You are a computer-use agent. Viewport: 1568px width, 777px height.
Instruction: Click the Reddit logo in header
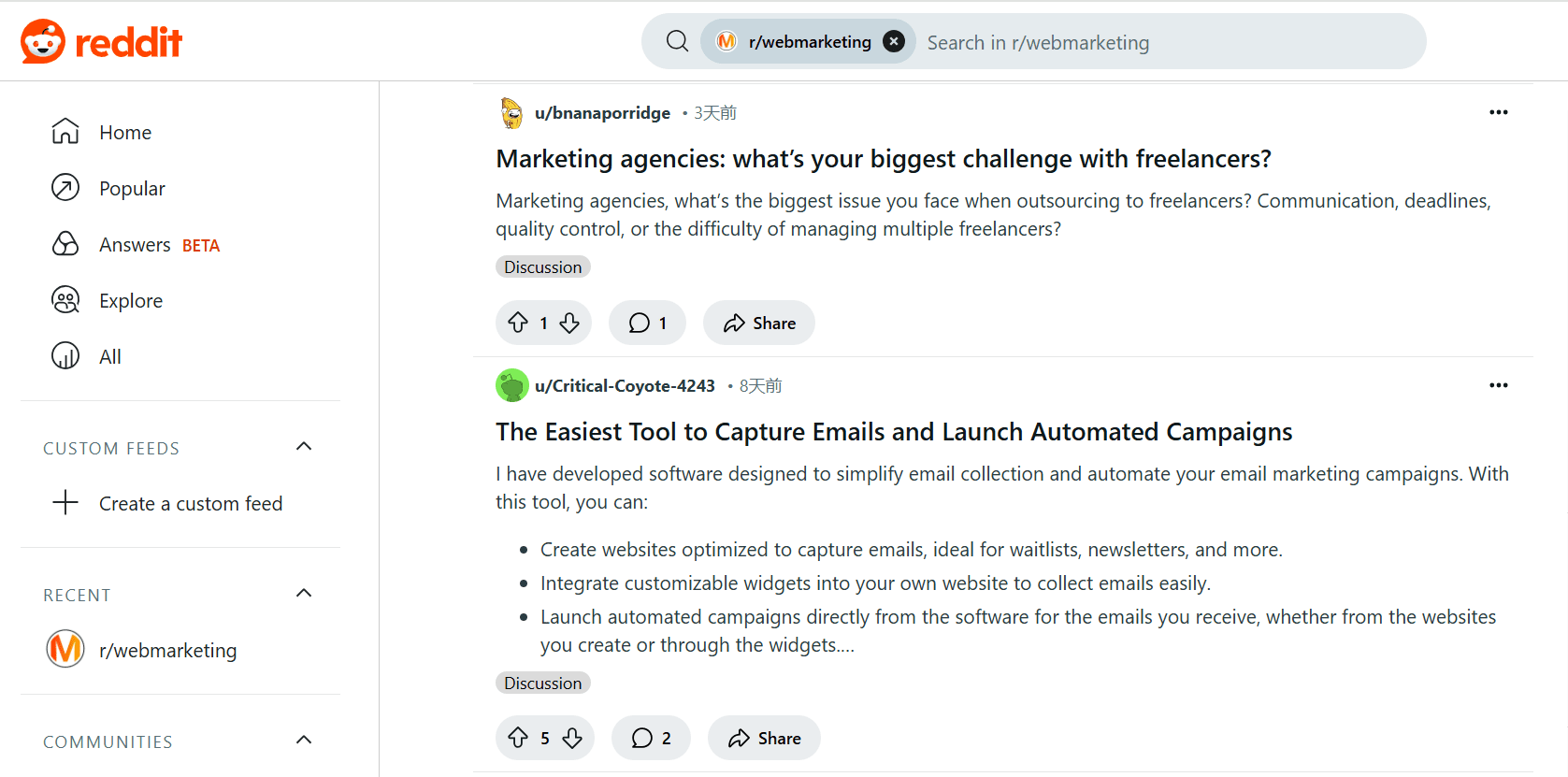coord(101,42)
